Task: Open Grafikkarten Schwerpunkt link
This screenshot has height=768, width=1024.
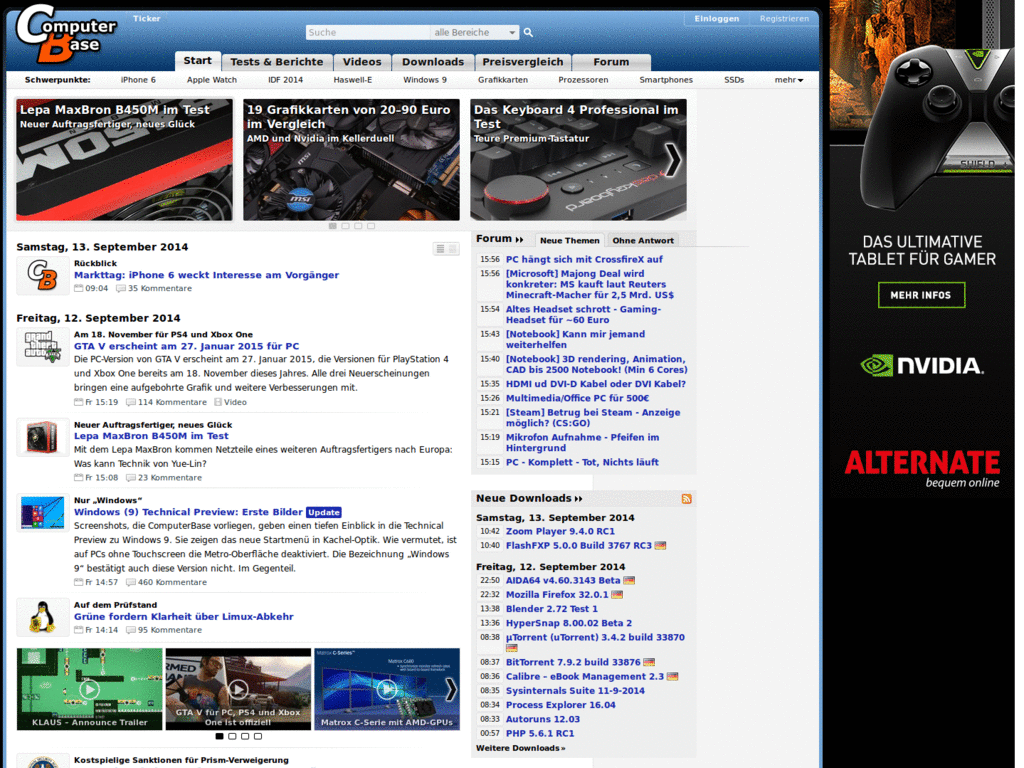Action: [503, 80]
